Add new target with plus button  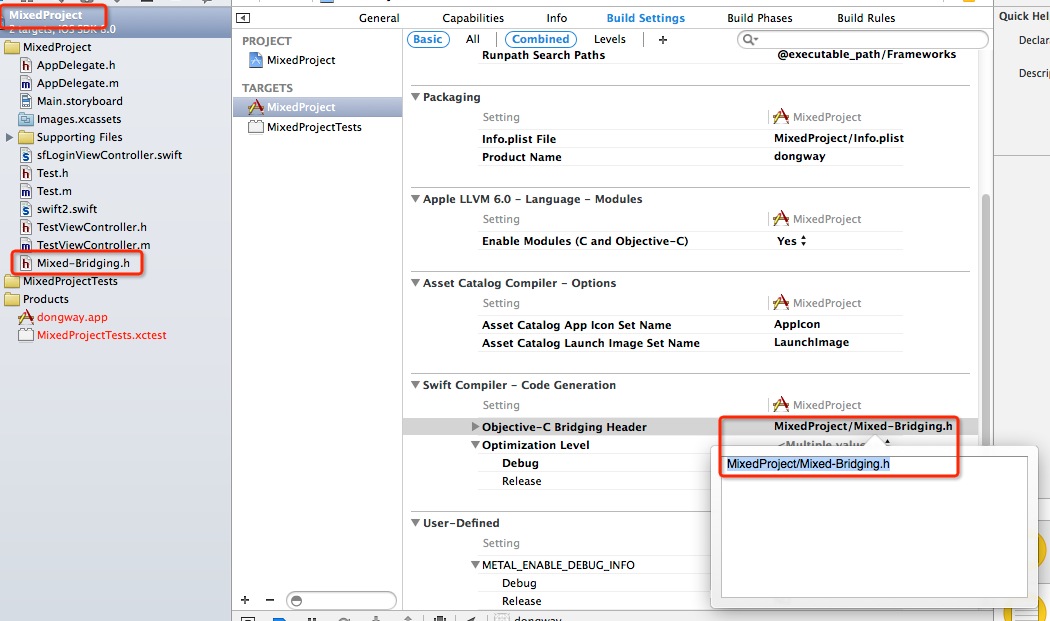(245, 600)
